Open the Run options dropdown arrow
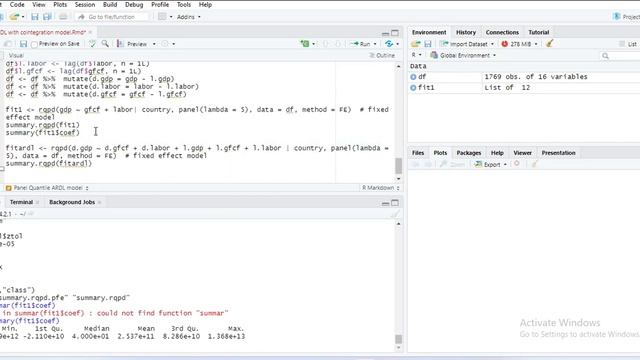This screenshot has height=360, width=640. point(375,44)
